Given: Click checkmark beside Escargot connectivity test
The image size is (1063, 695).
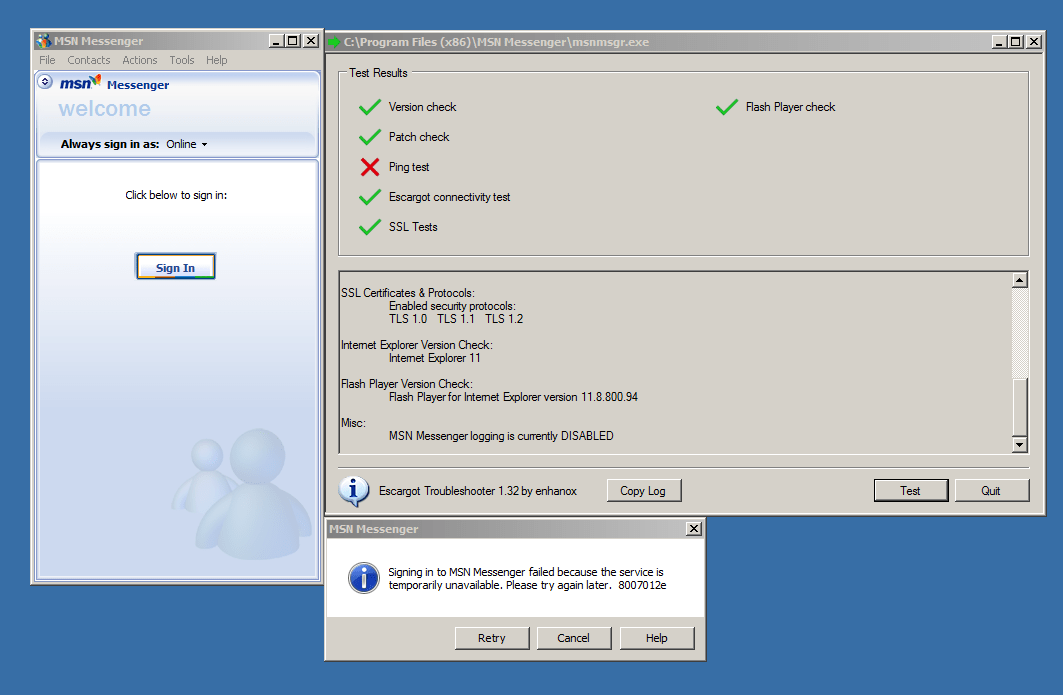Looking at the screenshot, I should tap(369, 197).
